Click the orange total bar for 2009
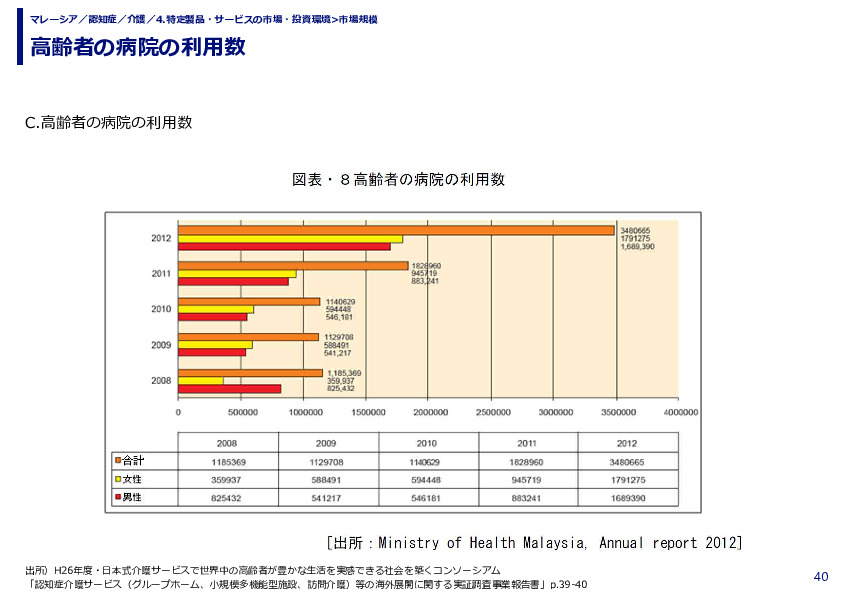The image size is (842, 595). [249, 337]
